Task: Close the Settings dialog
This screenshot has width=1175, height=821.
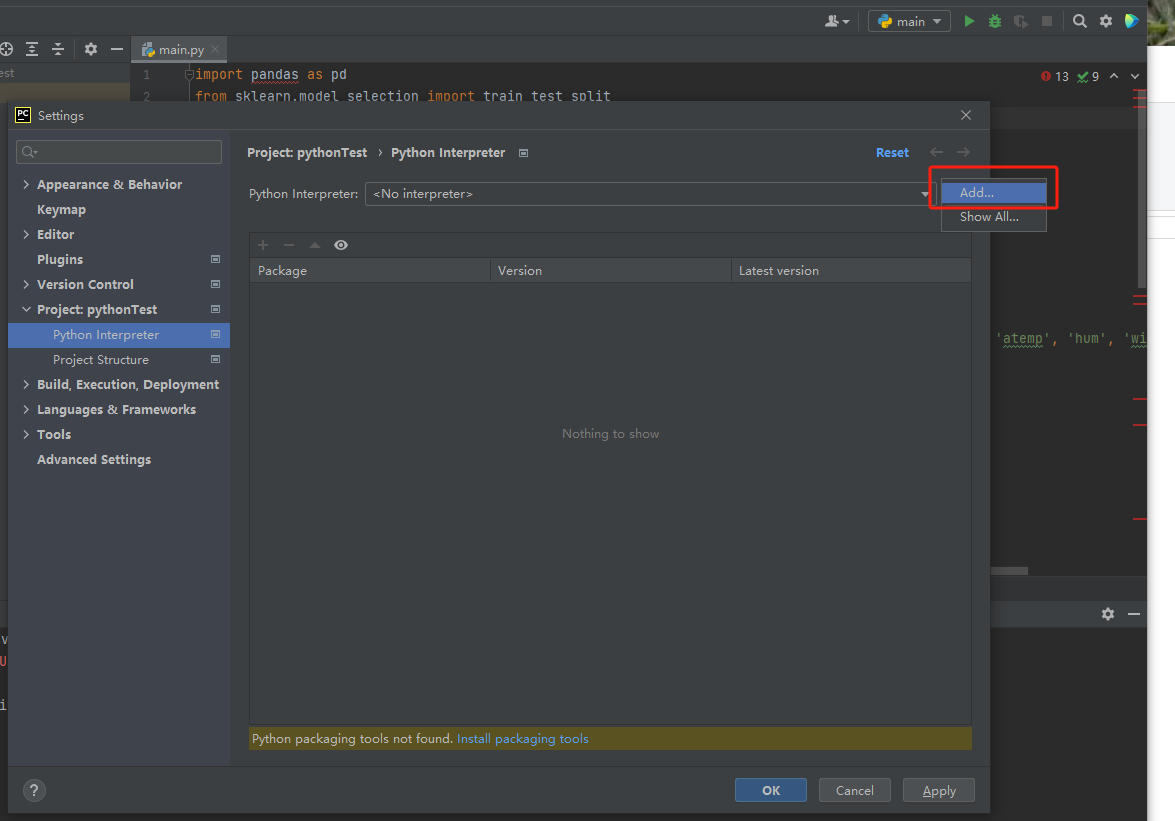Action: point(965,115)
